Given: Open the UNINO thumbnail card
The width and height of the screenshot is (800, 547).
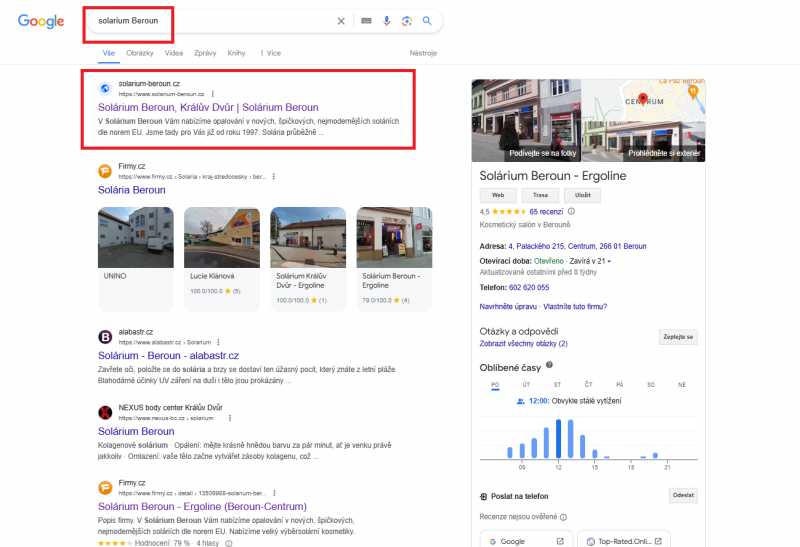Looking at the screenshot, I should pos(136,258).
